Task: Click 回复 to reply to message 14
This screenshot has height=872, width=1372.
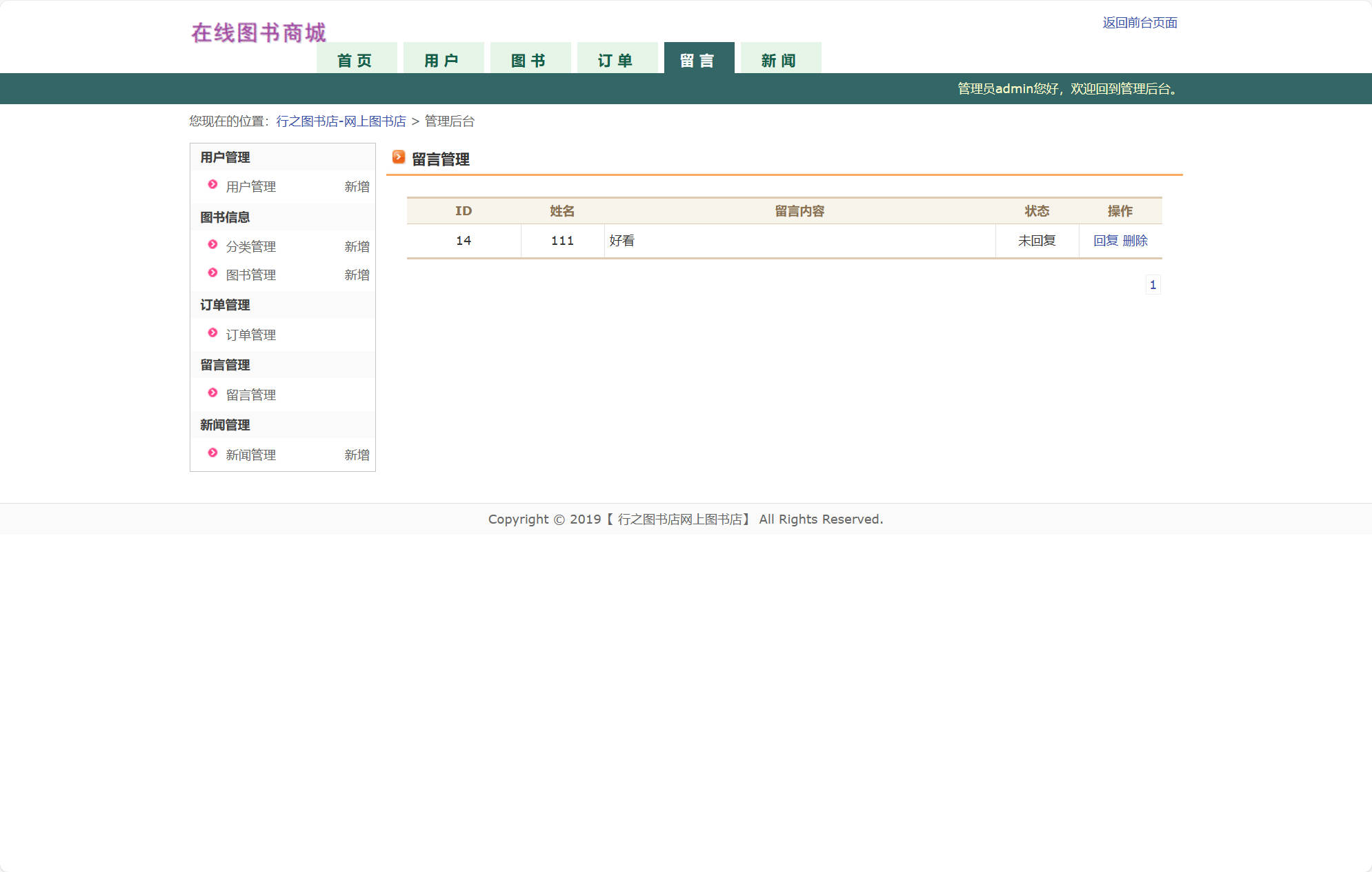Action: click(1105, 240)
